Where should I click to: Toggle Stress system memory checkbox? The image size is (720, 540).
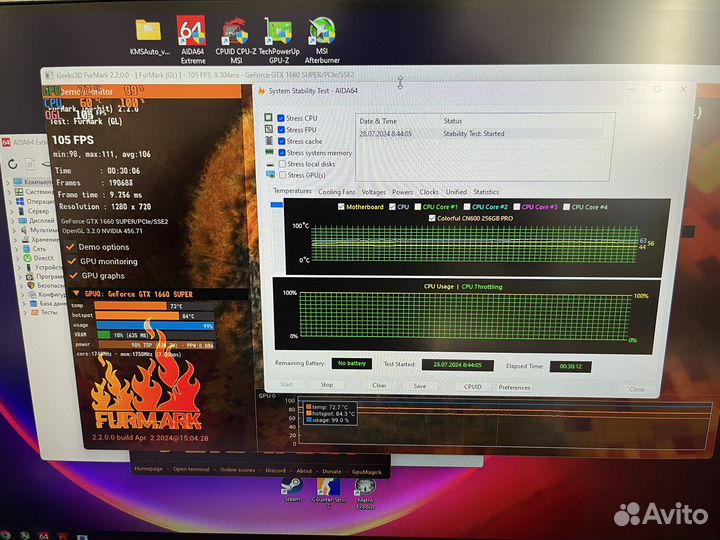coord(282,152)
